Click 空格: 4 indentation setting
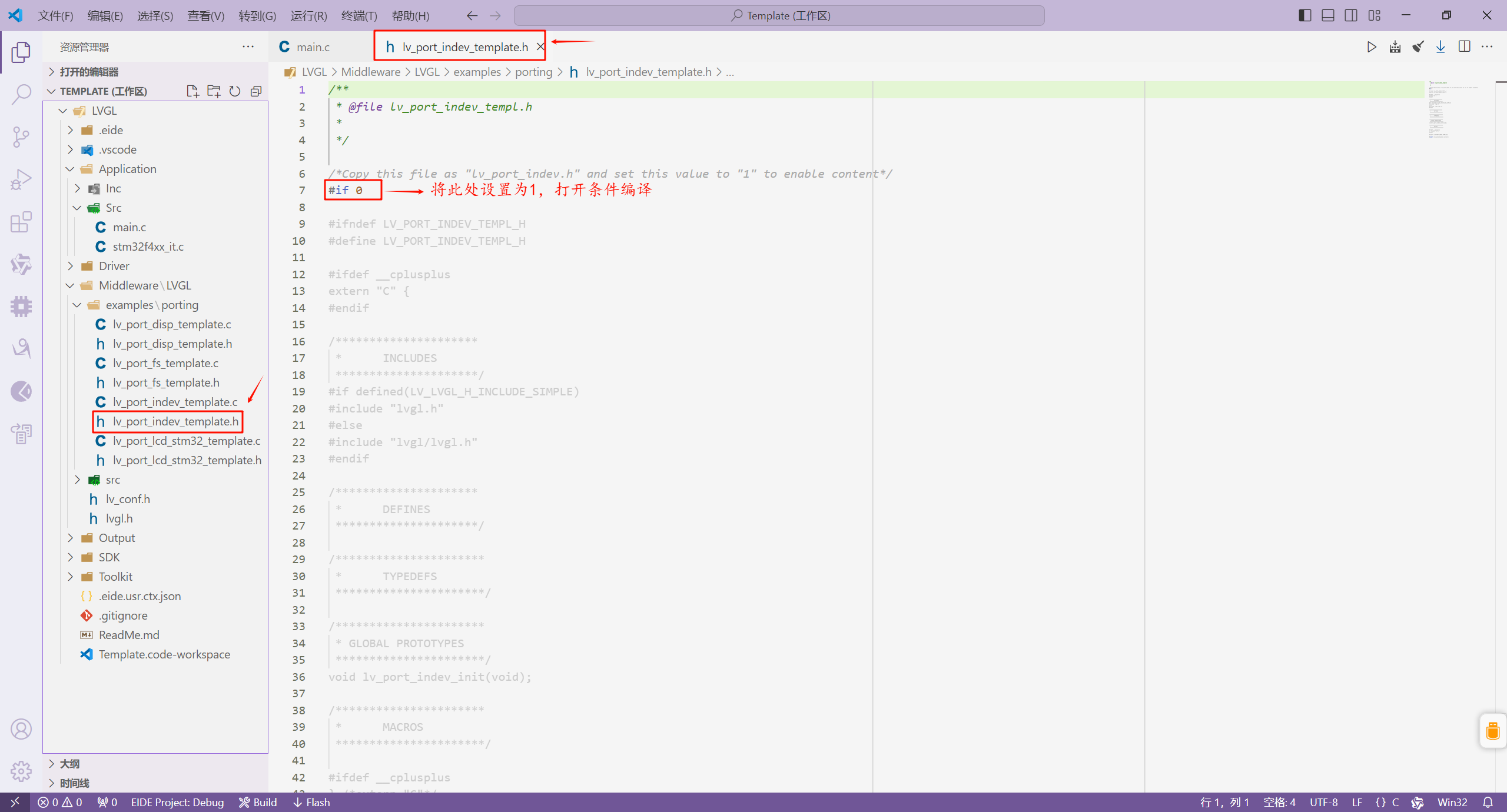 tap(1280, 802)
